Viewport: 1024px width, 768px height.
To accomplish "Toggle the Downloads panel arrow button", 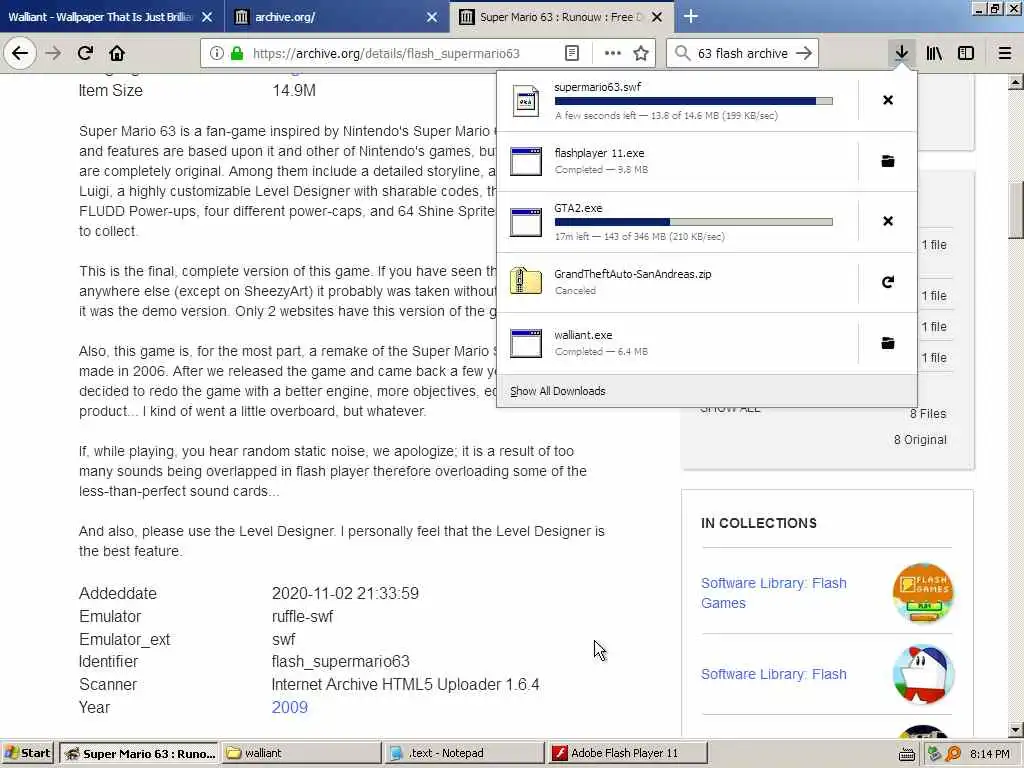I will pos(901,53).
